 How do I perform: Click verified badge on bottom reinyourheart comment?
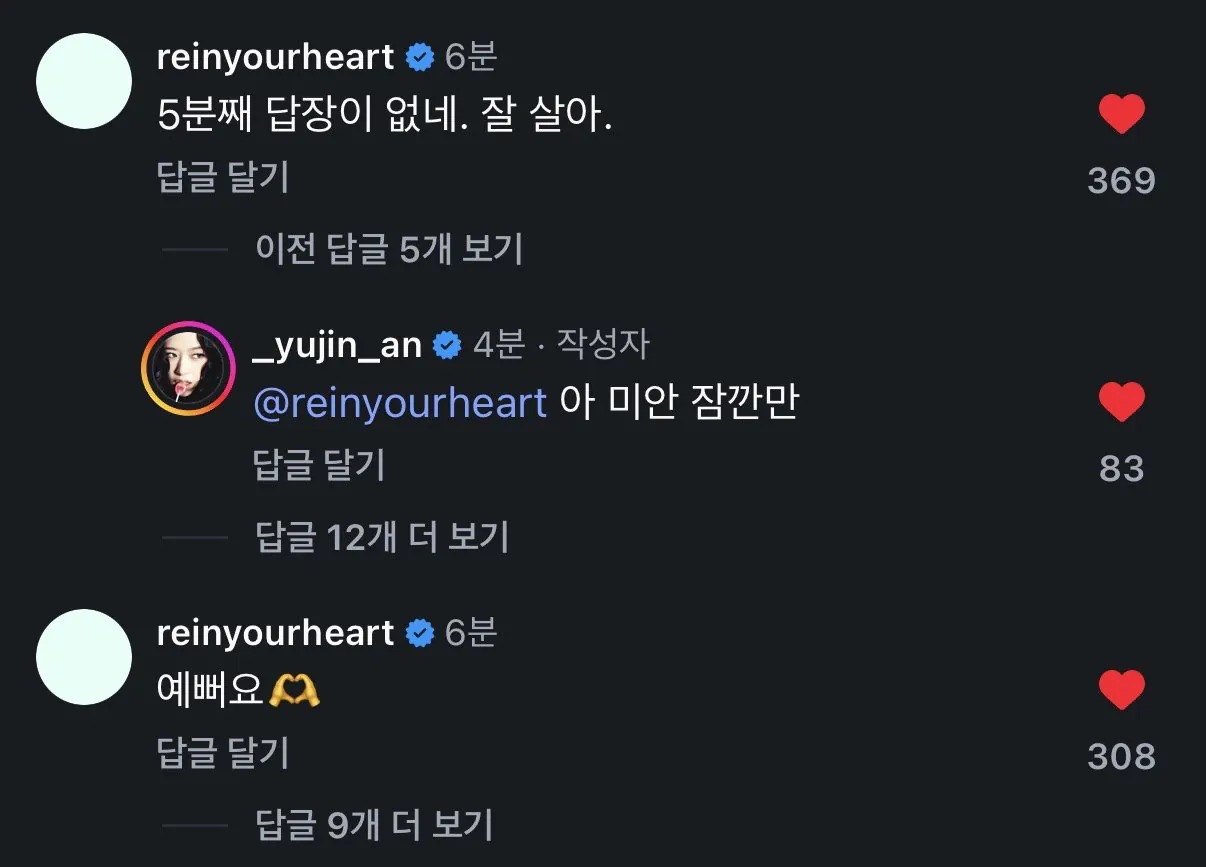coord(419,634)
